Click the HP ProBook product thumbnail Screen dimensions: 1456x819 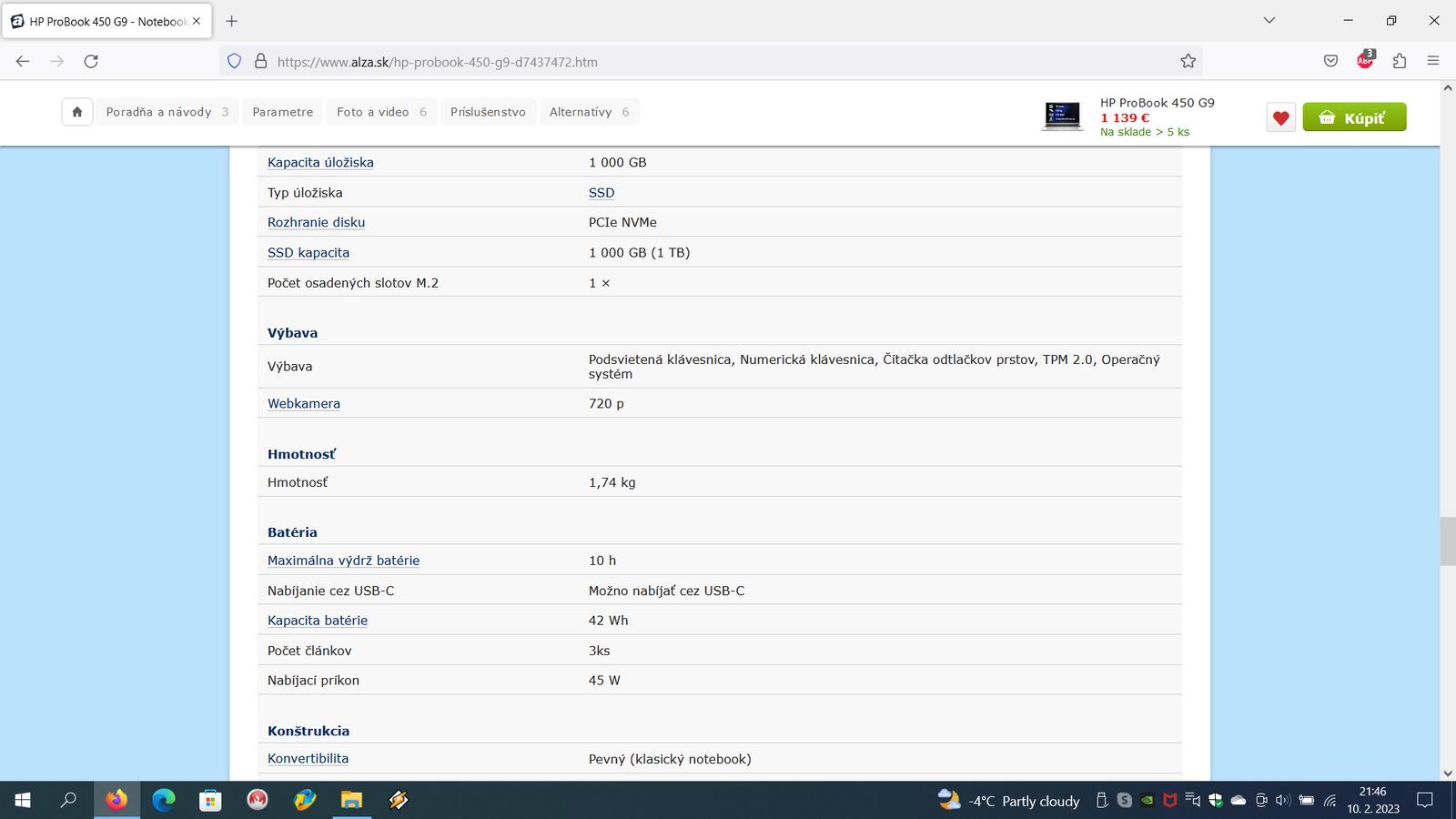point(1062,116)
